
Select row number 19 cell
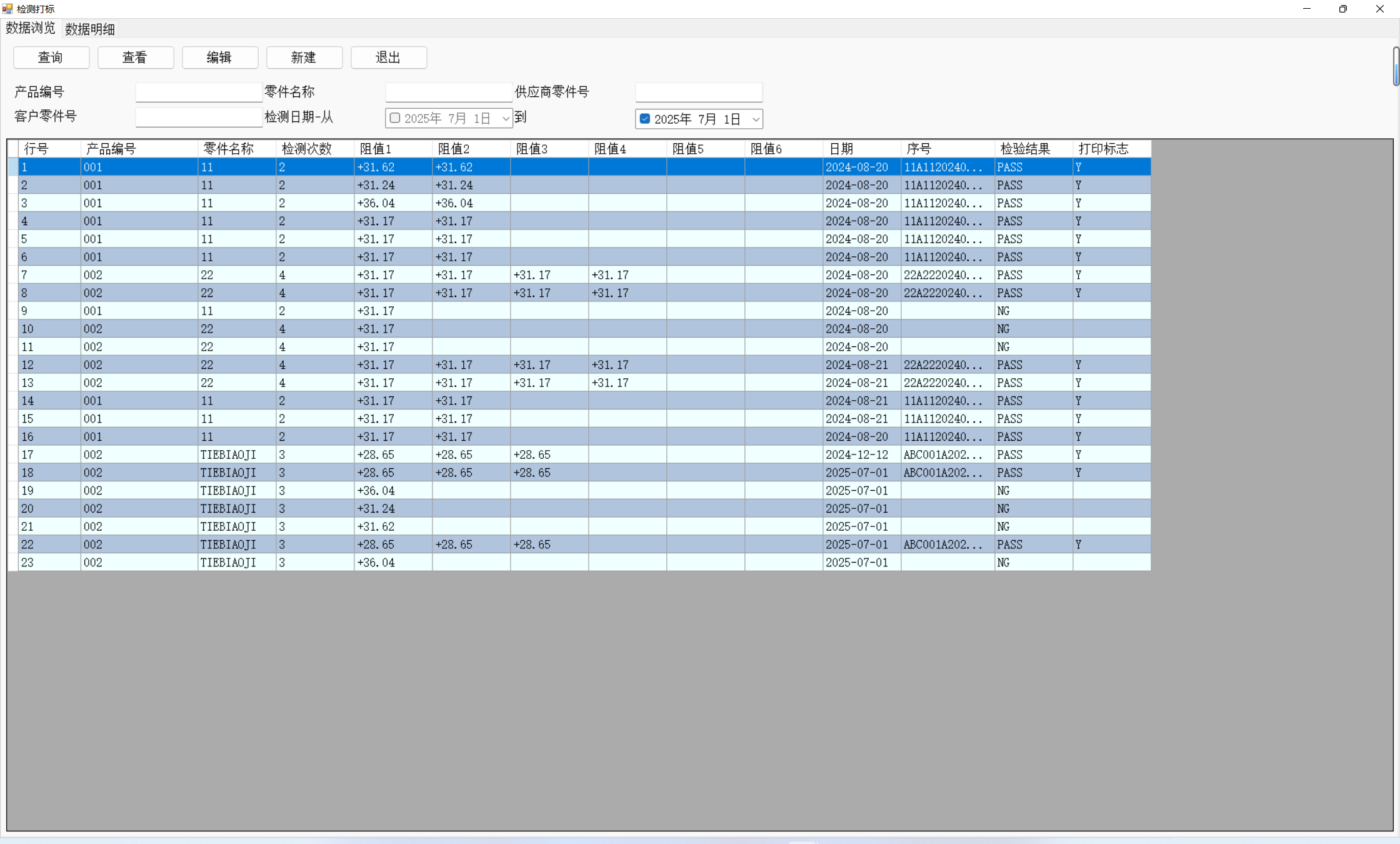click(x=50, y=491)
